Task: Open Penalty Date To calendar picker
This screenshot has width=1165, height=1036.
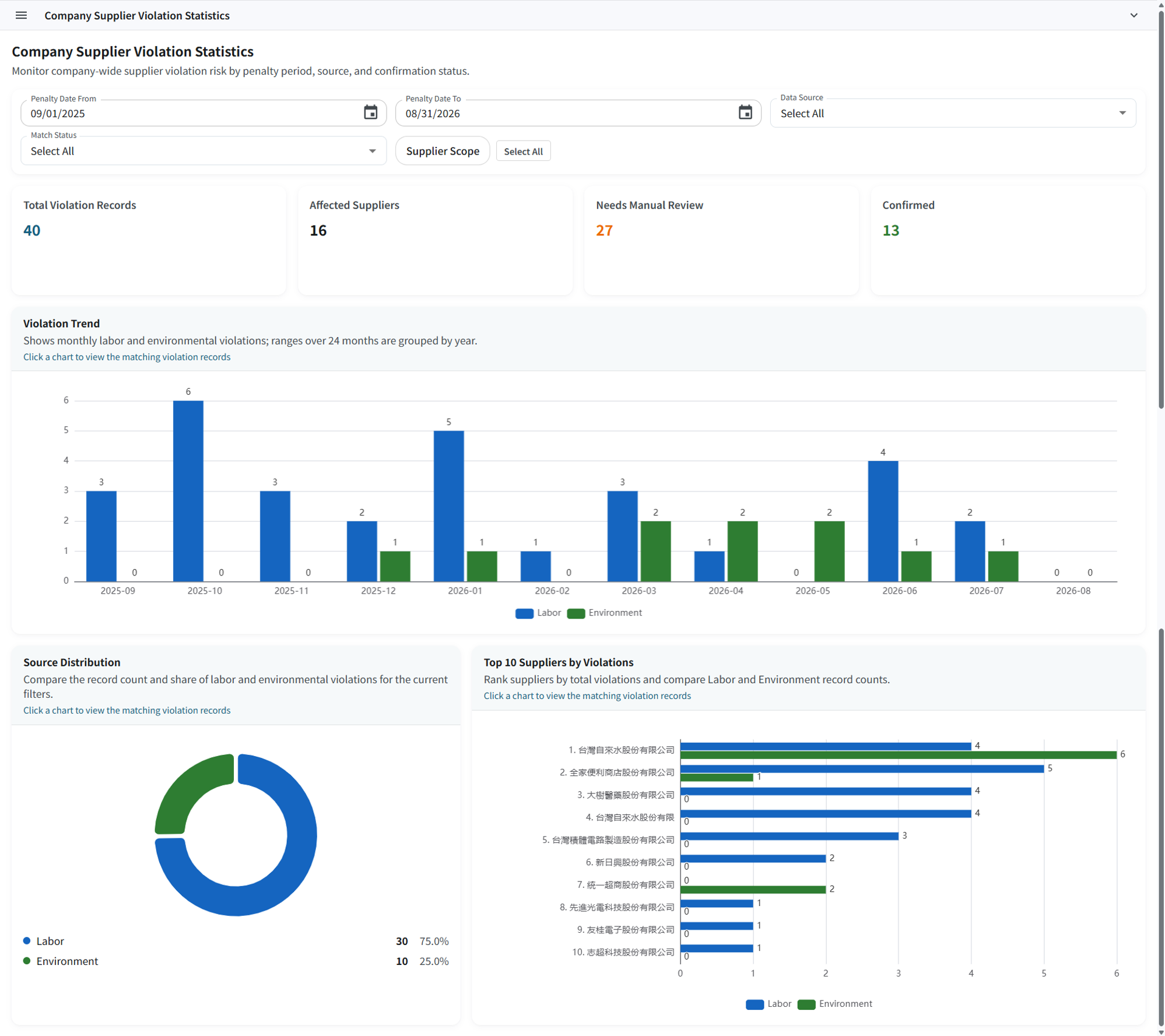Action: click(745, 113)
